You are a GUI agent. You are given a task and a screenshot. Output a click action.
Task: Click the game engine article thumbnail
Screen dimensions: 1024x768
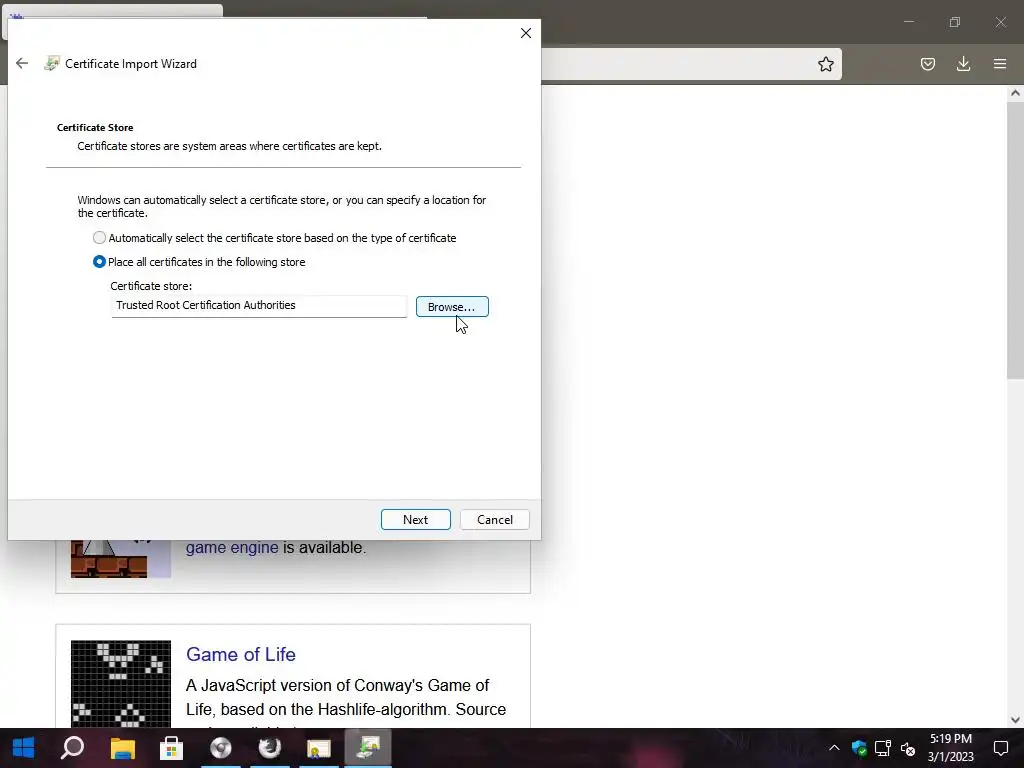[x=121, y=559]
